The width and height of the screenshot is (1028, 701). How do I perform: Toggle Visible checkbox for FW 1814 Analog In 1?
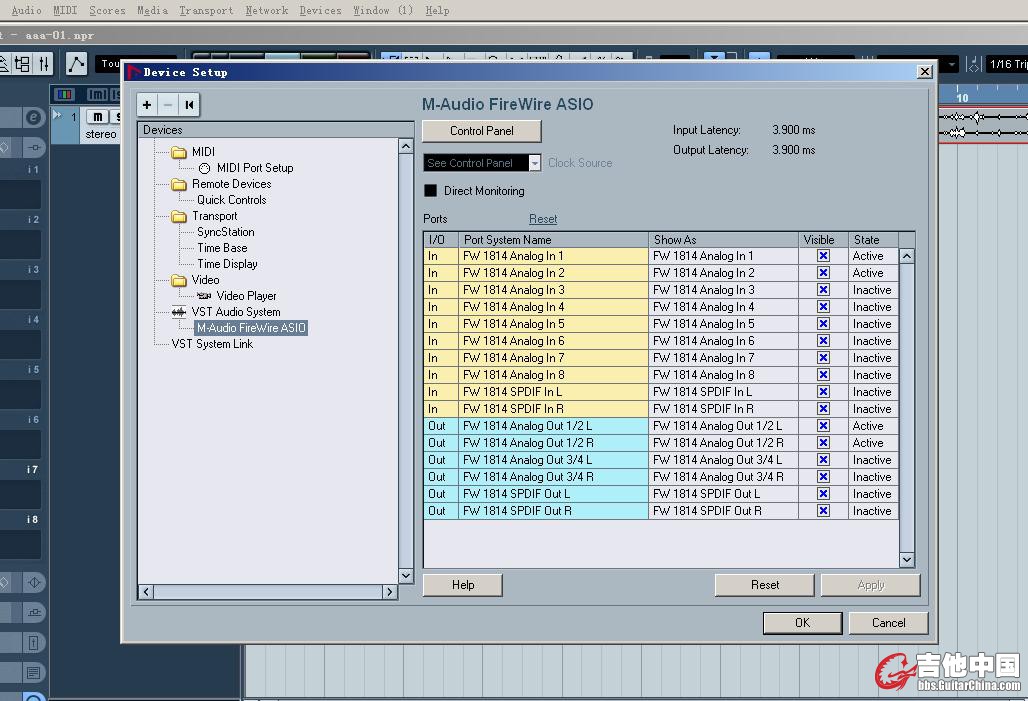coord(823,256)
